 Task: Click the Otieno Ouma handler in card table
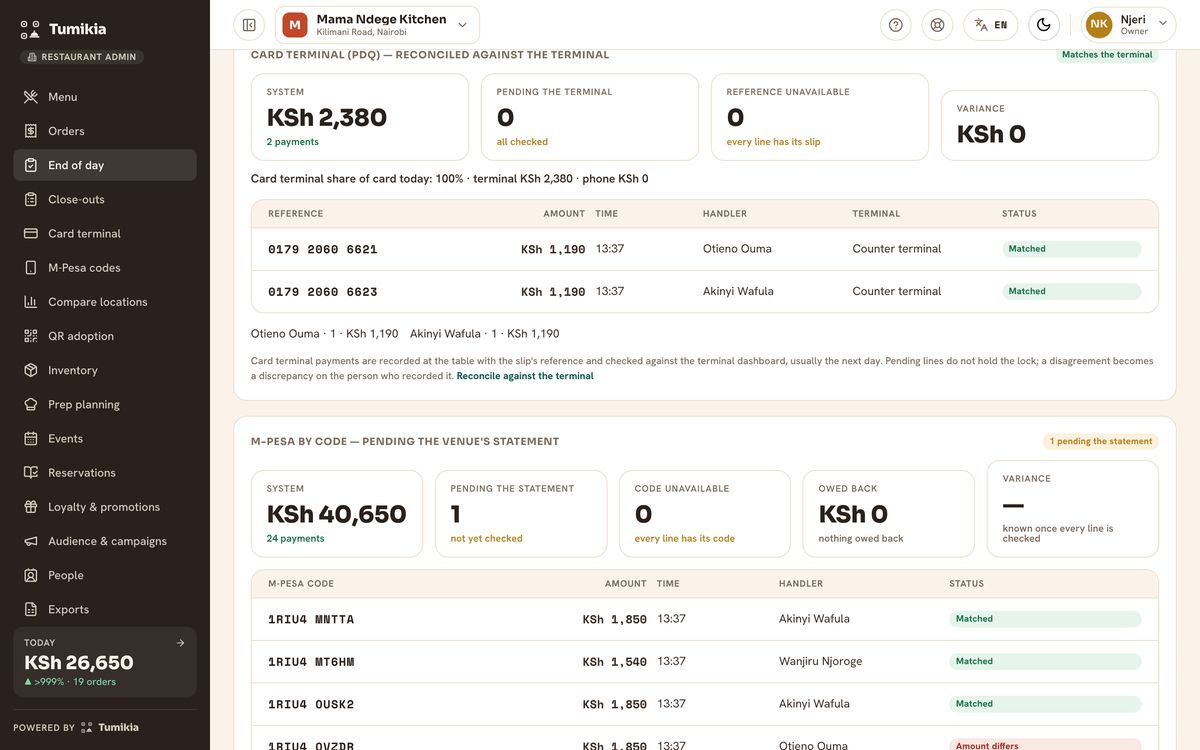click(738, 249)
